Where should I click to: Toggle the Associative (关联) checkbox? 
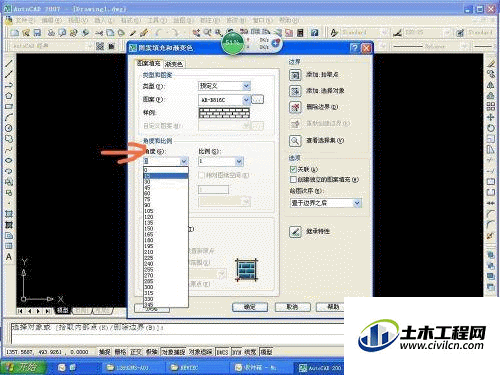pyautogui.click(x=293, y=169)
